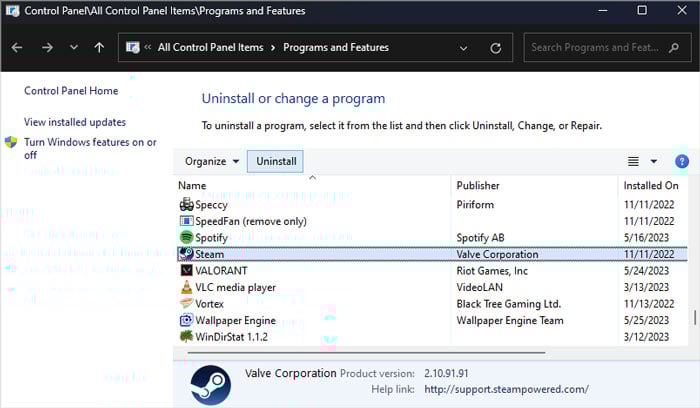
Task: Click the Control Panel title bar icon
Action: coord(12,11)
